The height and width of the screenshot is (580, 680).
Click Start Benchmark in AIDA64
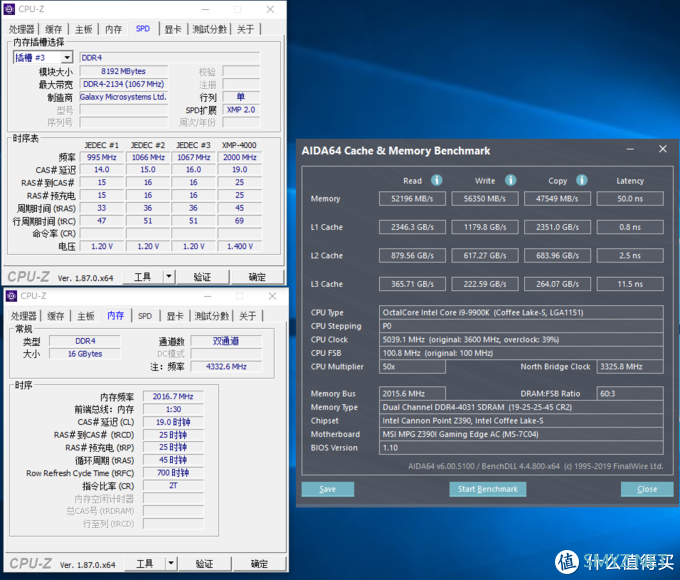coord(487,489)
